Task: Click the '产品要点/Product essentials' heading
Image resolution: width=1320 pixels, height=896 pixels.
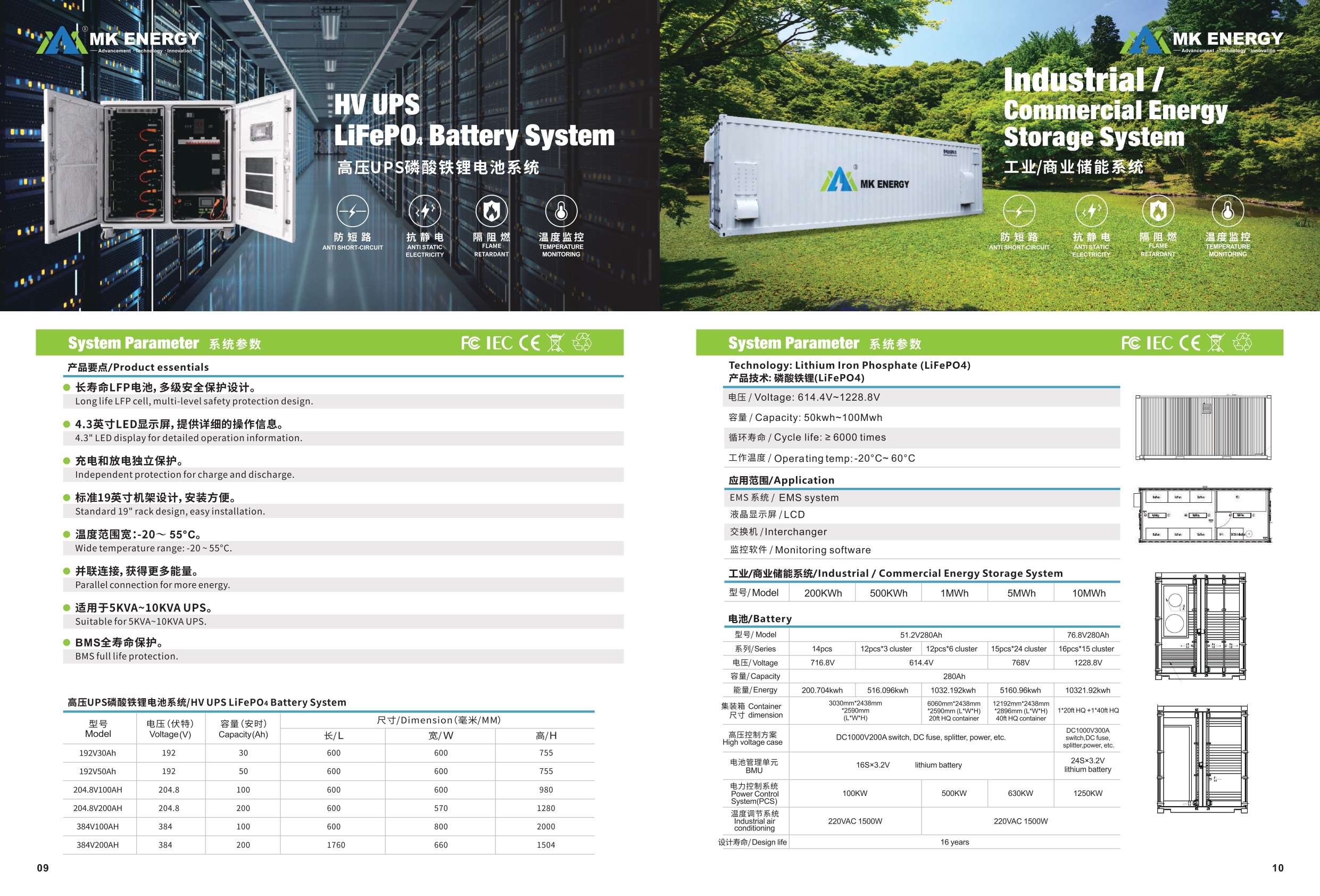Action: coord(138,368)
